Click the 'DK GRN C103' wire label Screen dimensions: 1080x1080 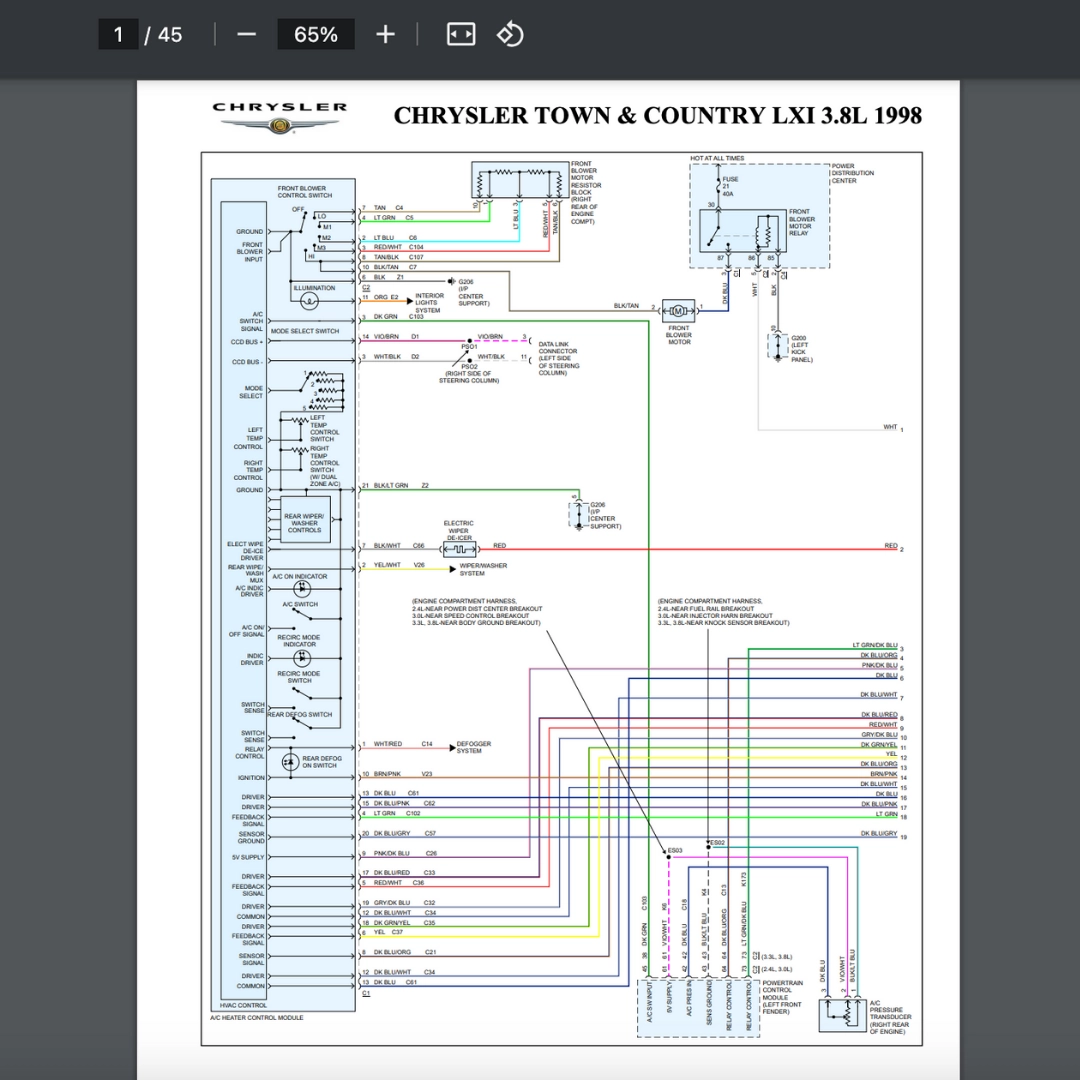coord(399,317)
